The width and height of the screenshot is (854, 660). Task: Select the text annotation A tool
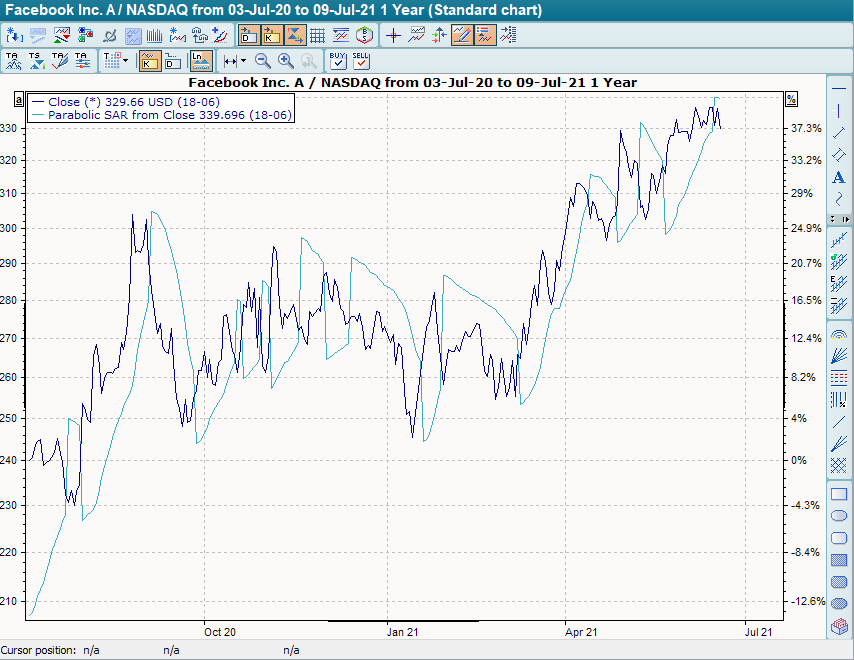click(x=838, y=178)
